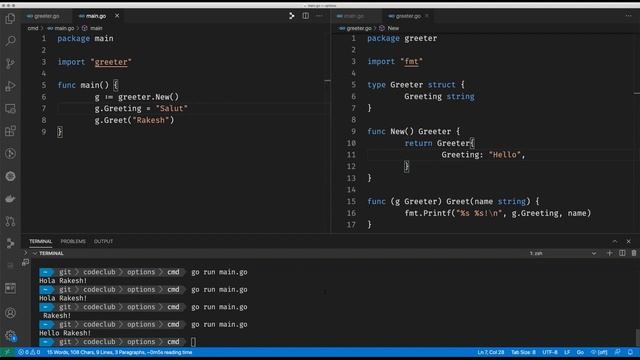This screenshot has height=360, width=640.
Task: Open the Kubernetes helm-wheel activity icon
Action: tap(10, 176)
